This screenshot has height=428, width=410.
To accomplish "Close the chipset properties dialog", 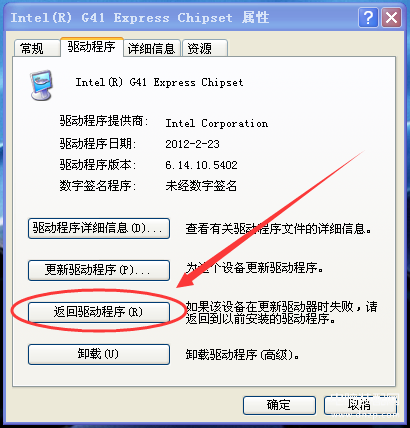I will click(391, 18).
